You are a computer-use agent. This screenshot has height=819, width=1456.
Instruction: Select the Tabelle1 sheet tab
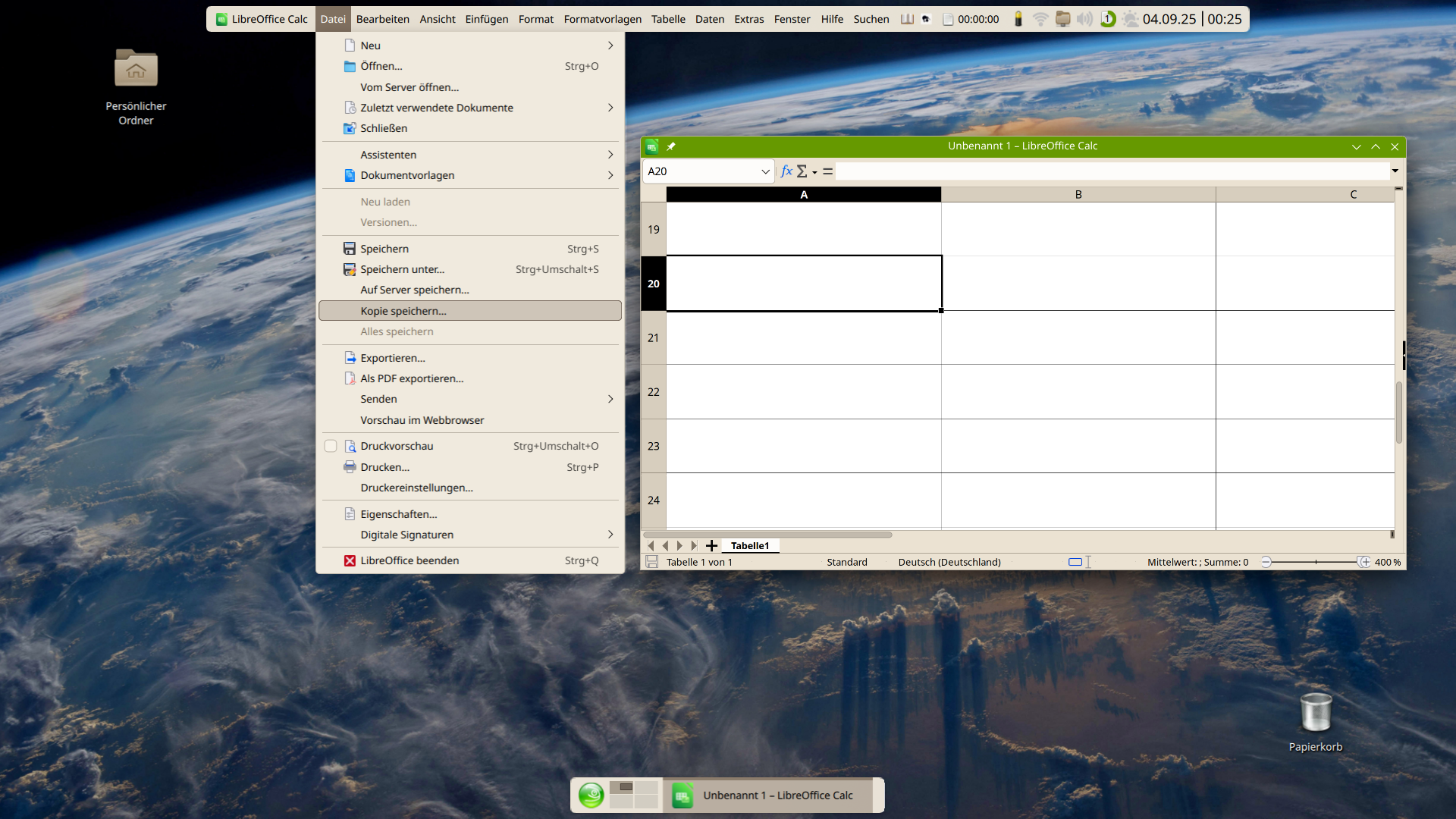pos(749,545)
